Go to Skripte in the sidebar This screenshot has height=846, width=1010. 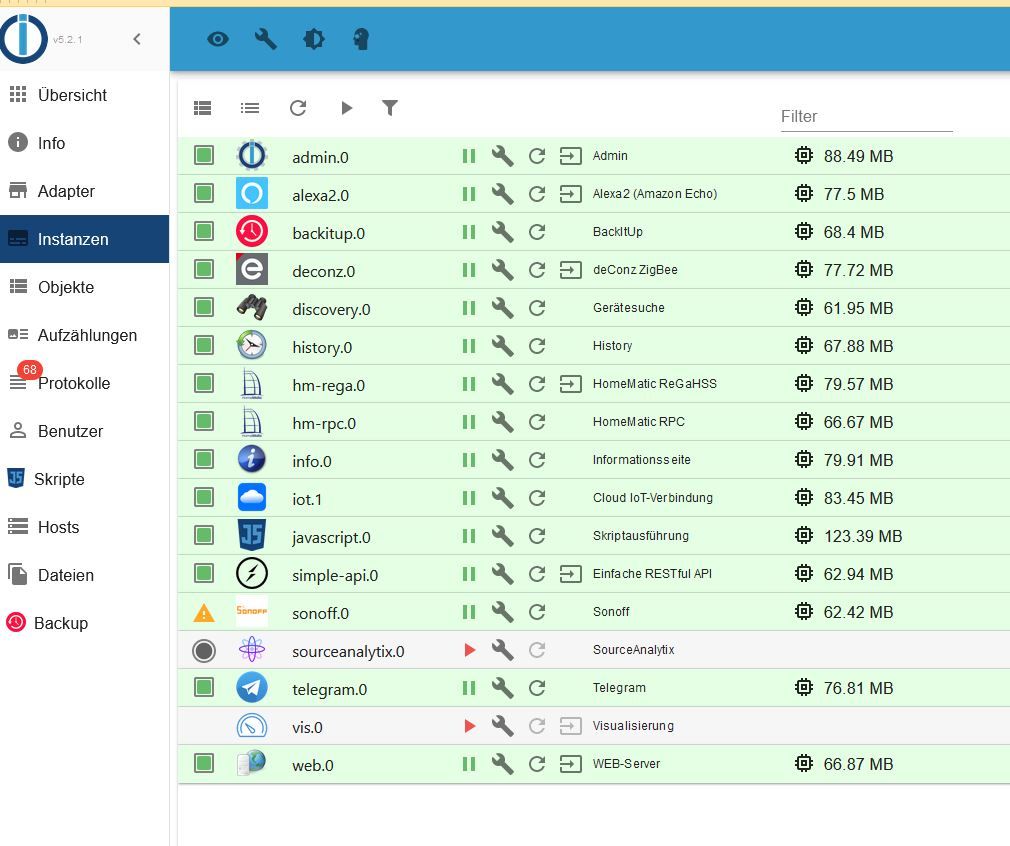coord(59,479)
